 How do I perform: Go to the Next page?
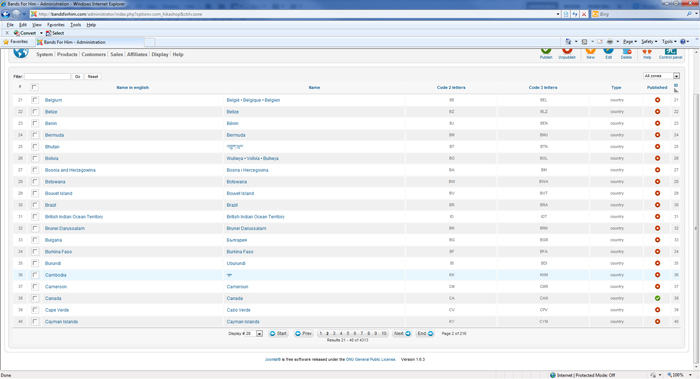pos(402,333)
